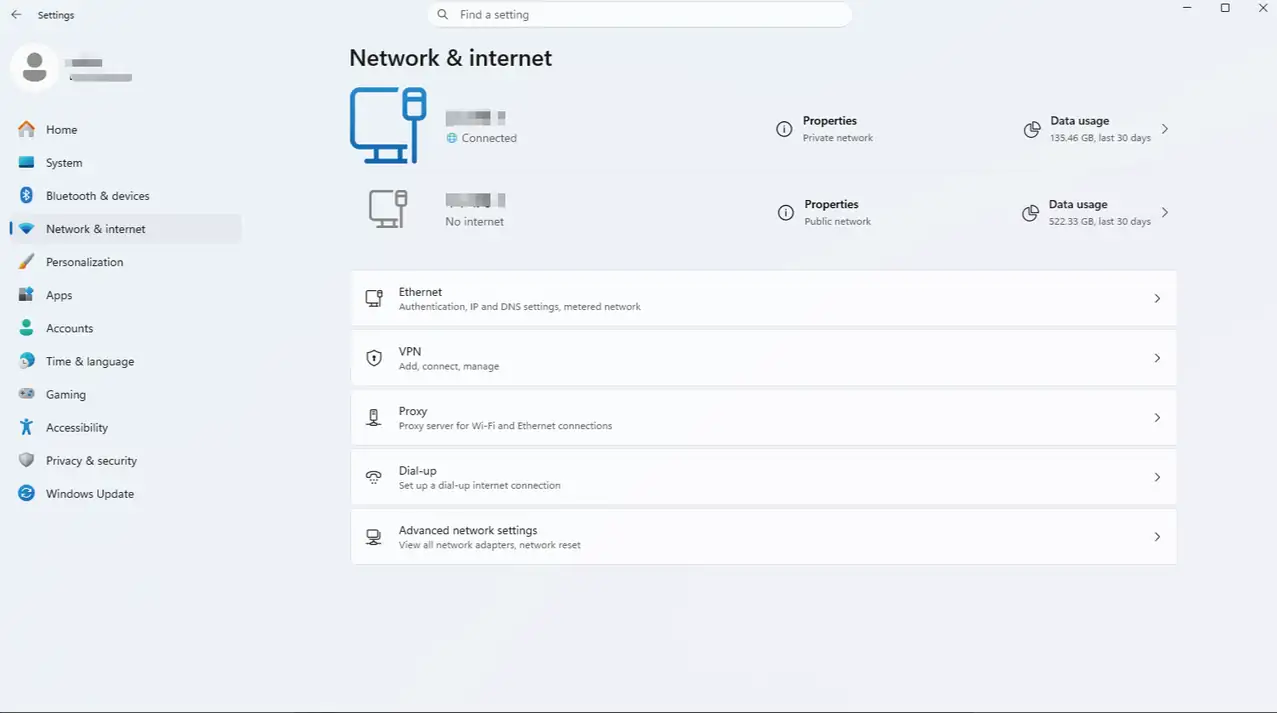Click the VPN shield icon
Image resolution: width=1278 pixels, height=713 pixels.
(374, 358)
